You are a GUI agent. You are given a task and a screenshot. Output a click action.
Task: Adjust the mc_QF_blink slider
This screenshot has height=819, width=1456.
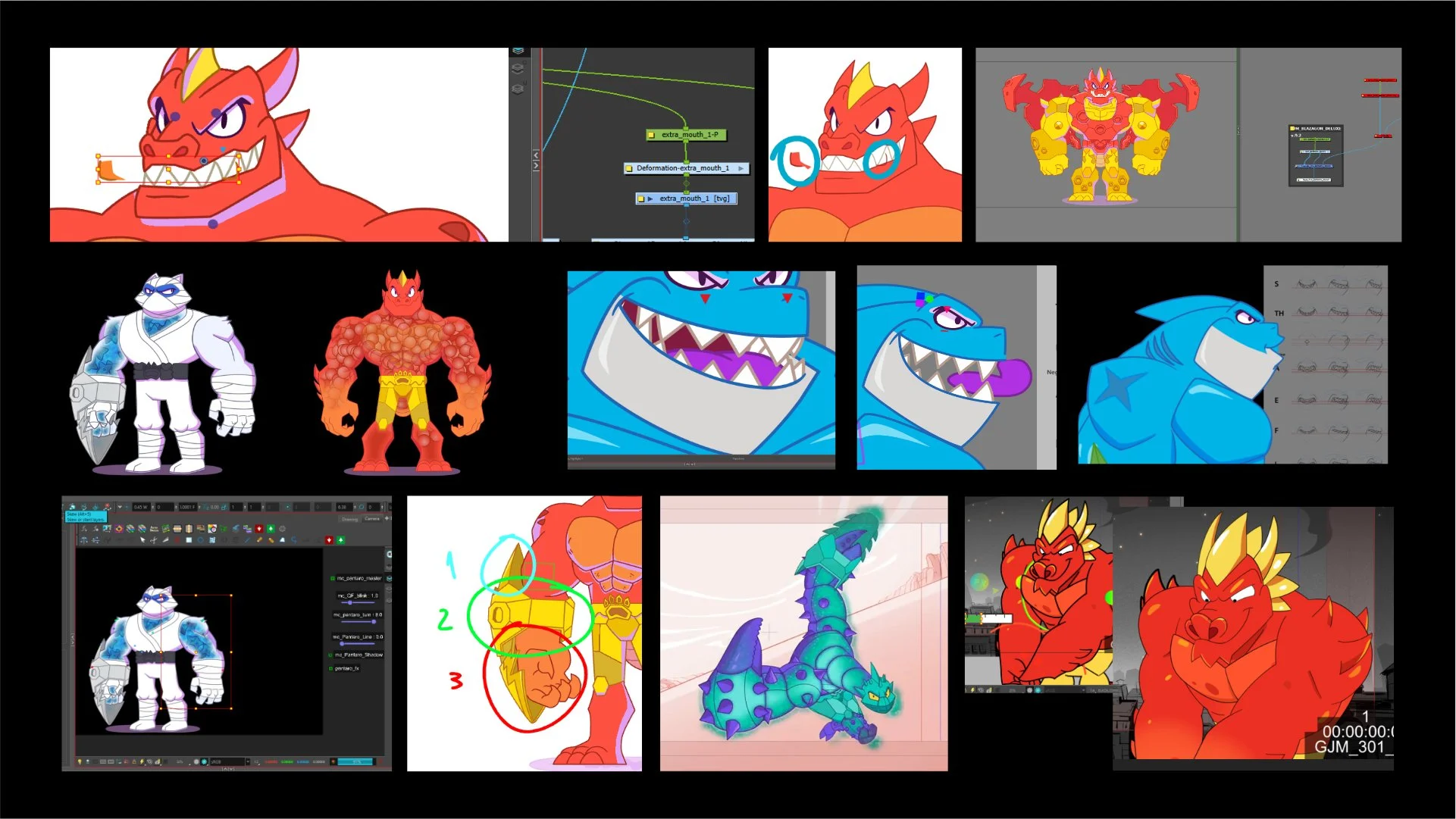pos(350,602)
